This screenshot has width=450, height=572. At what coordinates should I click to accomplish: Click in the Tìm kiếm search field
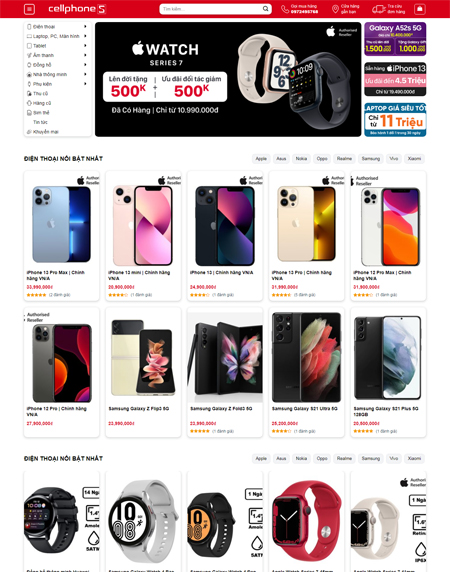pos(212,9)
